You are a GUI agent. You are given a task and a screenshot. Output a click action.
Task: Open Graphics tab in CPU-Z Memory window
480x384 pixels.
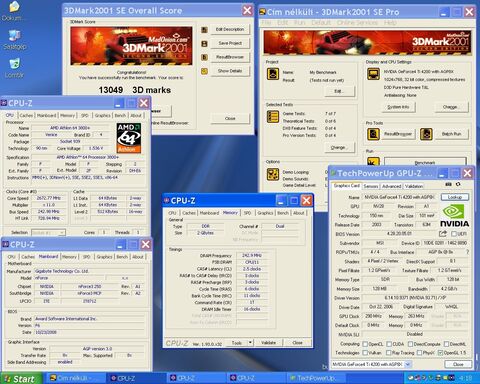coord(265,213)
